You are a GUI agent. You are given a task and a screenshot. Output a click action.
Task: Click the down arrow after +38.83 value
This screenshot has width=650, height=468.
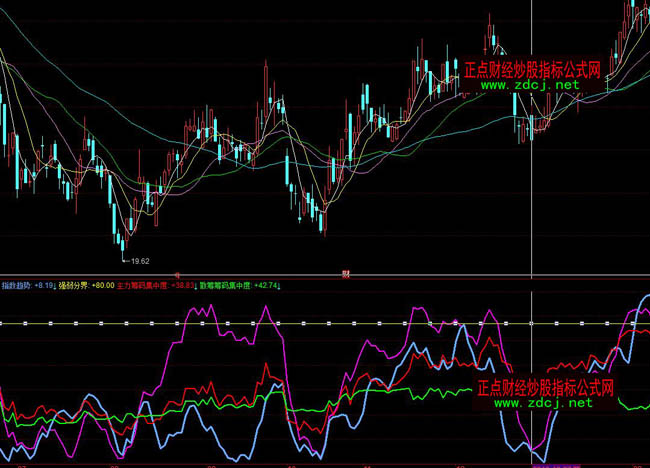pyautogui.click(x=196, y=286)
